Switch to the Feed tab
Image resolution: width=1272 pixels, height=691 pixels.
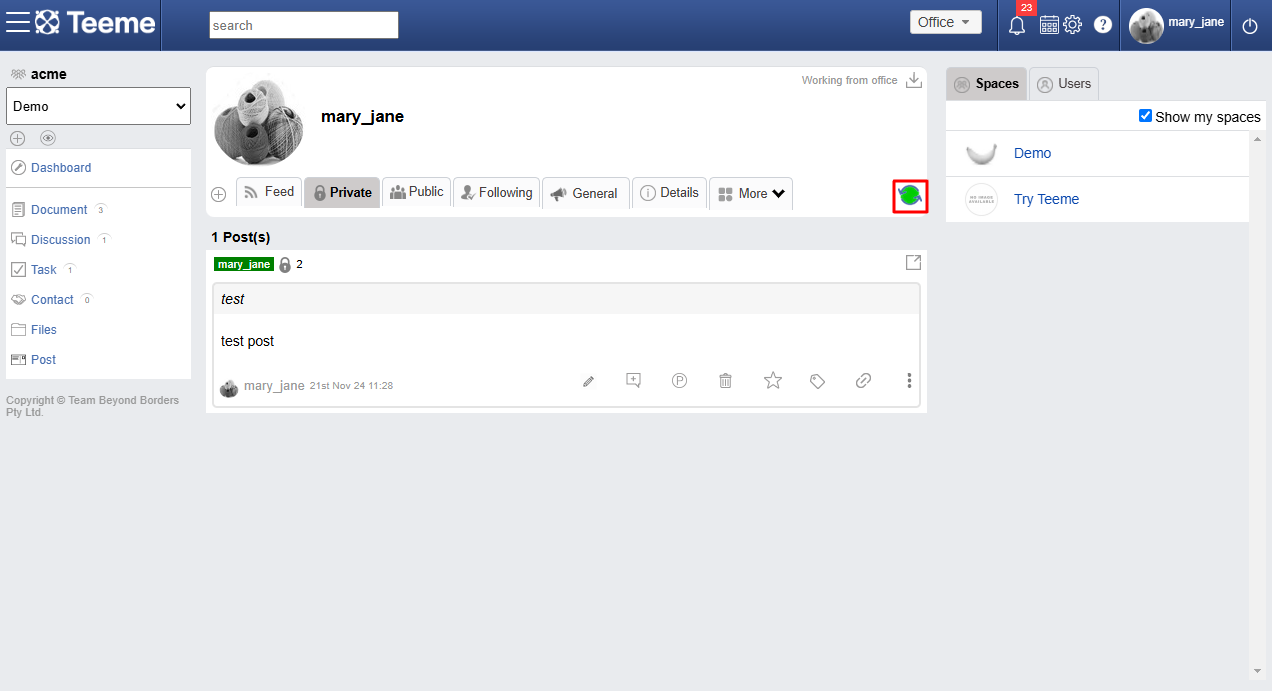pos(269,192)
